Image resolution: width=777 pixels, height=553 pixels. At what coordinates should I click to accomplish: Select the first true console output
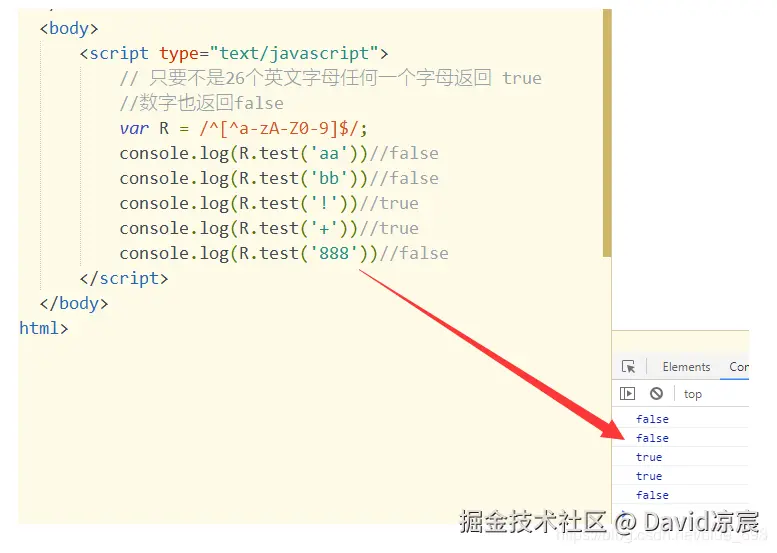pos(649,457)
